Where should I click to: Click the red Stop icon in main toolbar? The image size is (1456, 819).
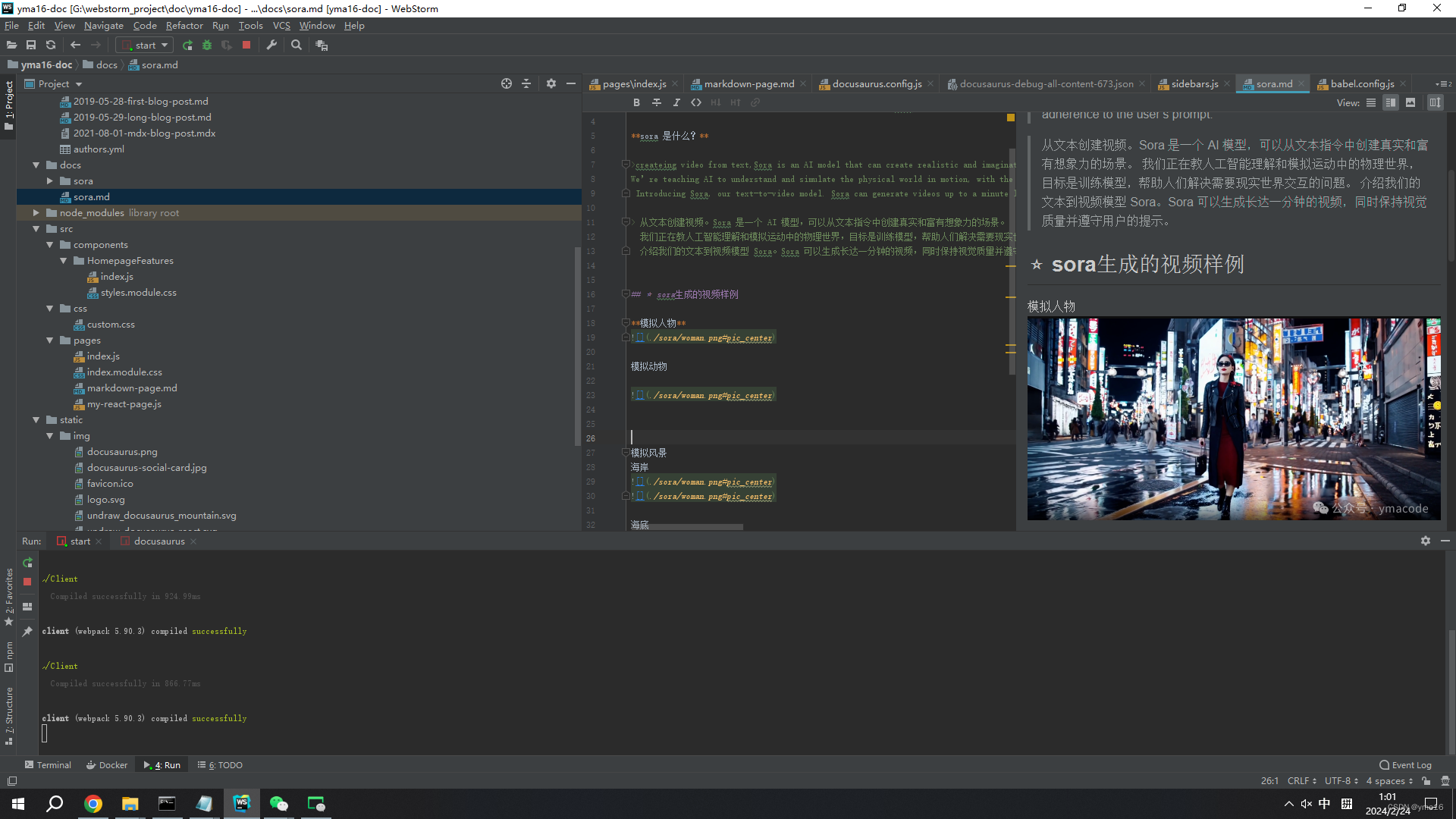pyautogui.click(x=246, y=45)
